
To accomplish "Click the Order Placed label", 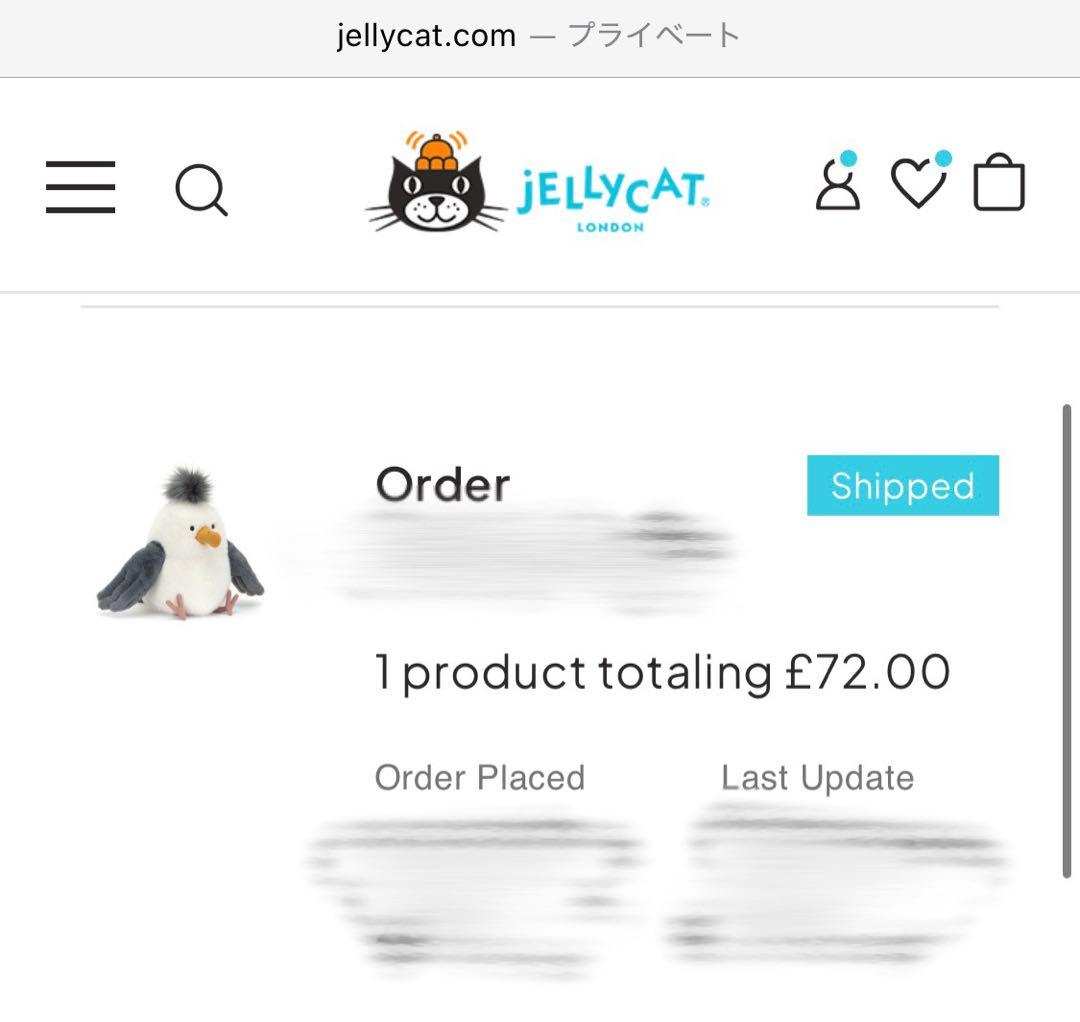I will [479, 778].
